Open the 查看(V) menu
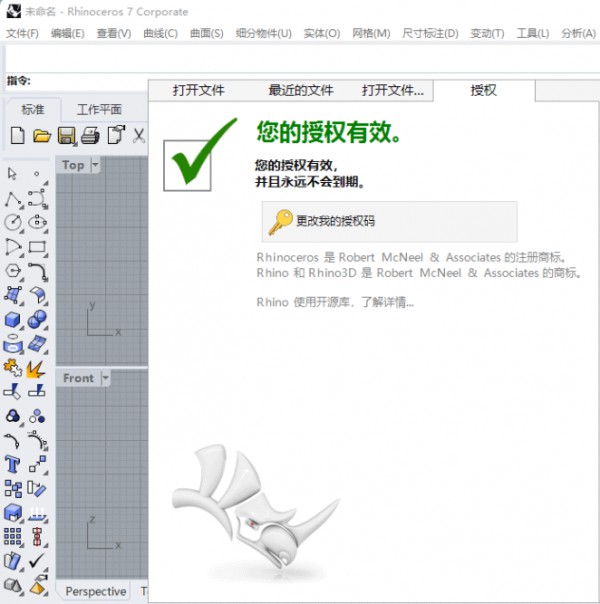 [114, 34]
